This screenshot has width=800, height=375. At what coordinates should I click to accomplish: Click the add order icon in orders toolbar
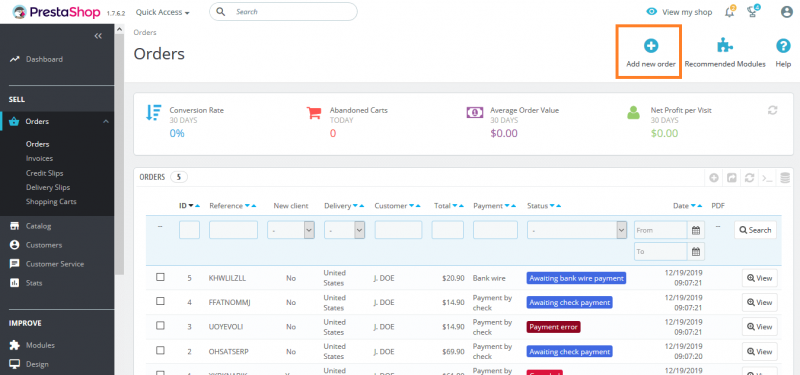click(x=714, y=178)
